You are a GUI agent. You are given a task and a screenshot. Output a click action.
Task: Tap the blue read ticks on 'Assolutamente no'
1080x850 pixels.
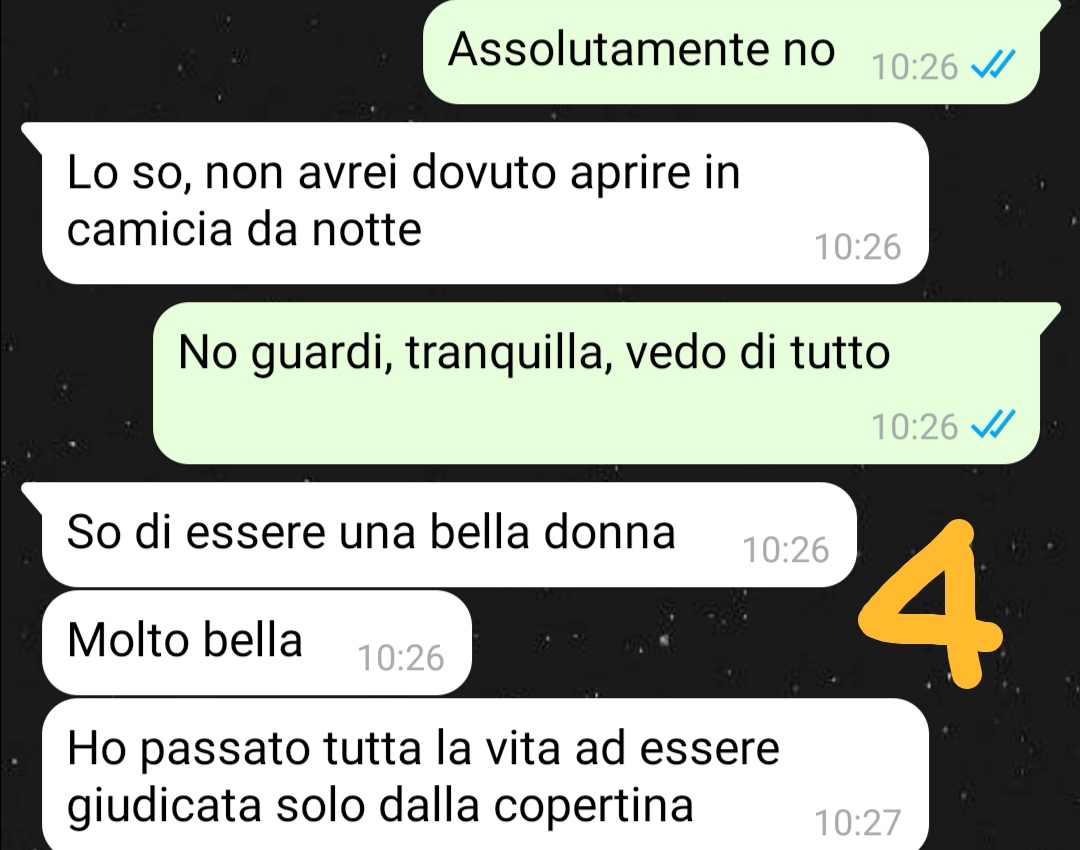993,66
